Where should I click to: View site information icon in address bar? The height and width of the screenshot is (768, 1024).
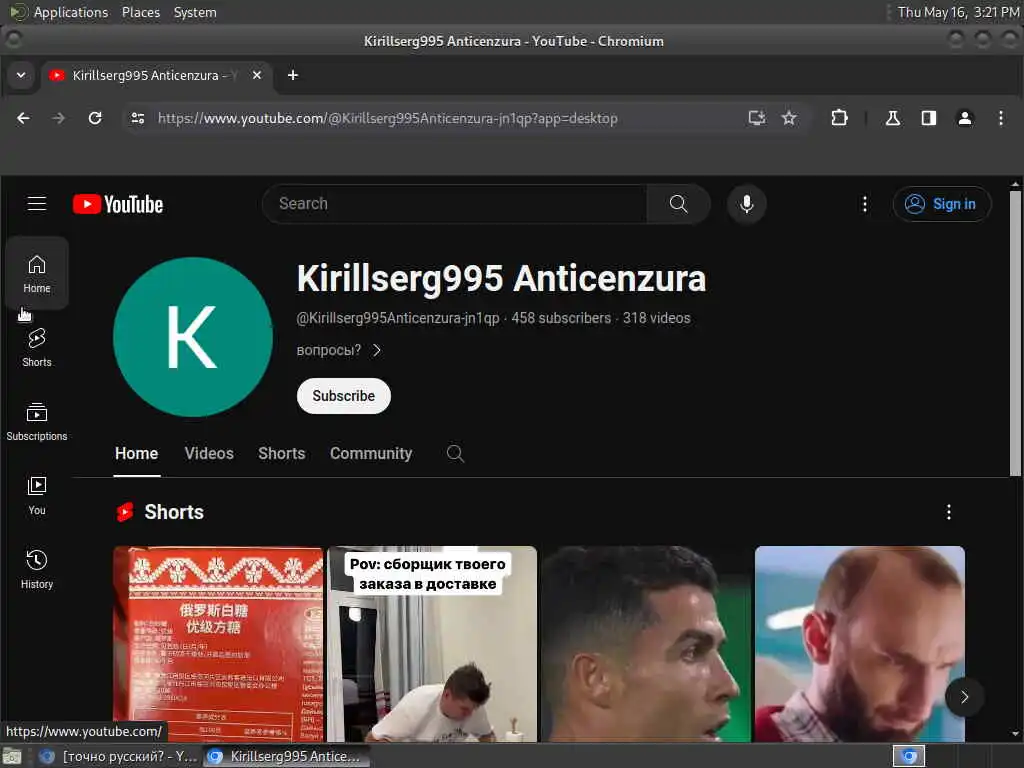[138, 118]
